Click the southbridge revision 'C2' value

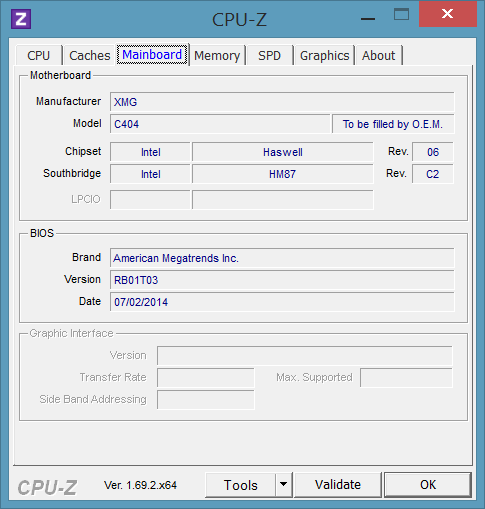tap(433, 174)
